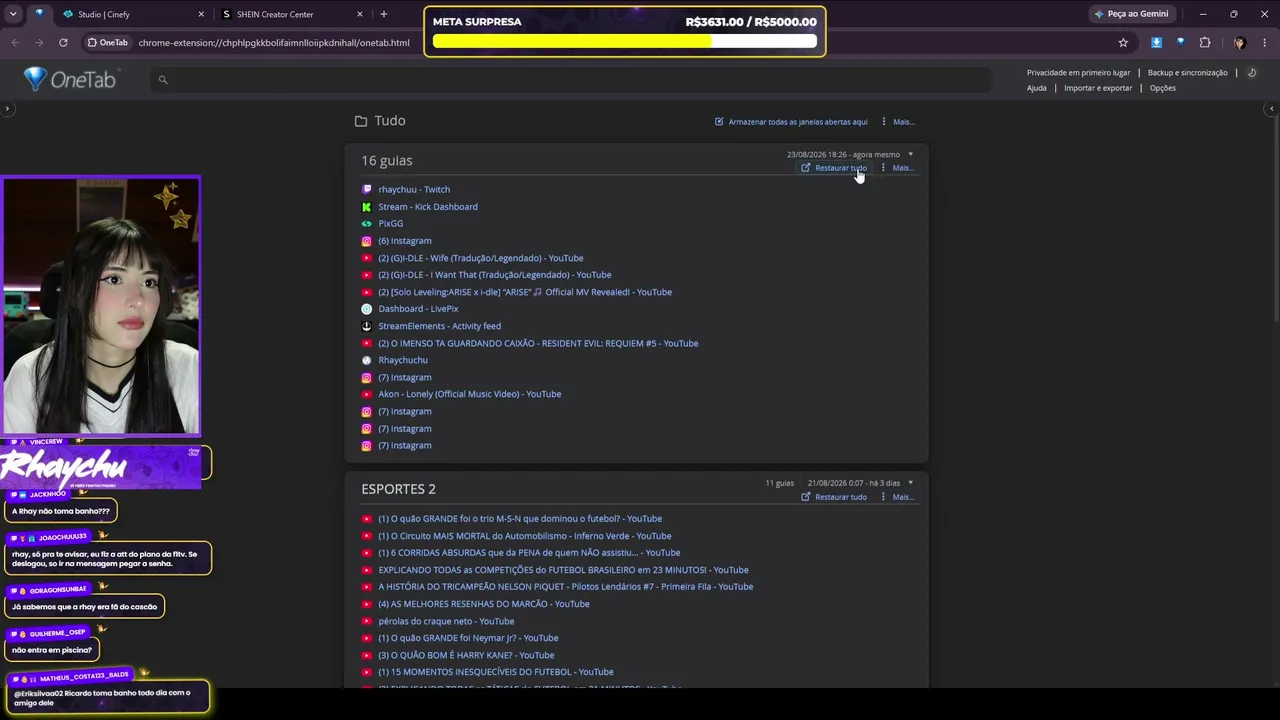Open the Extensions puzzle icon

1205,43
